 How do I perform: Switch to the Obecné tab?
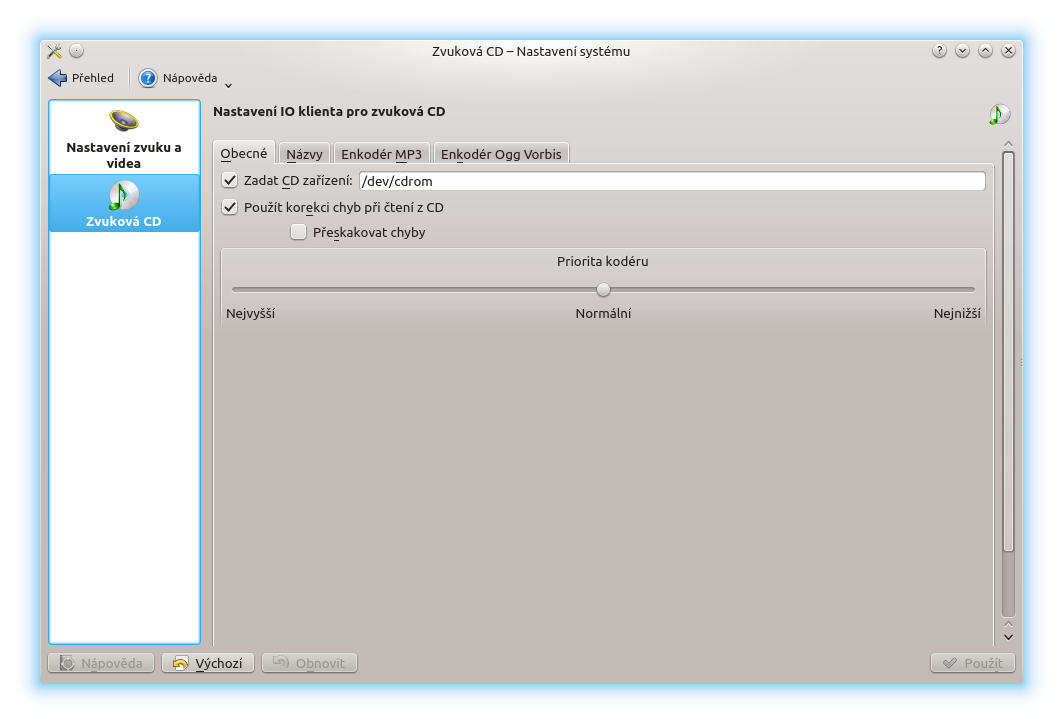(243, 153)
